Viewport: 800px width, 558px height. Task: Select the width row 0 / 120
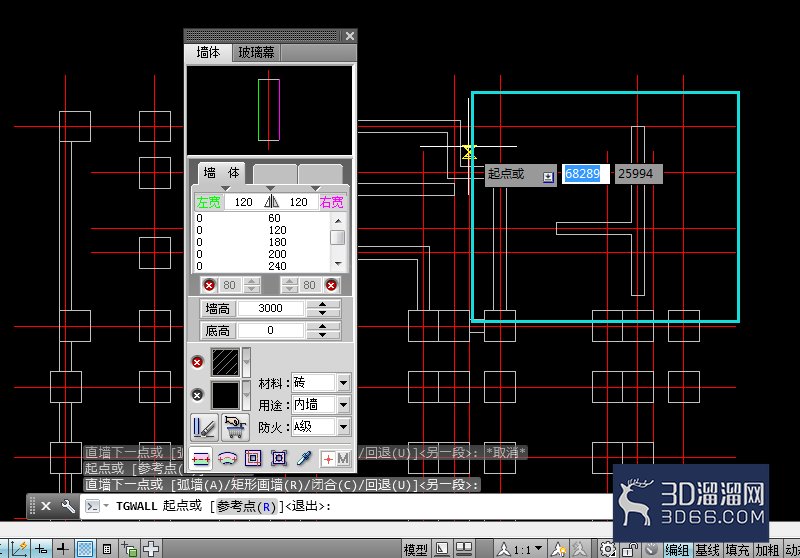pyautogui.click(x=262, y=230)
